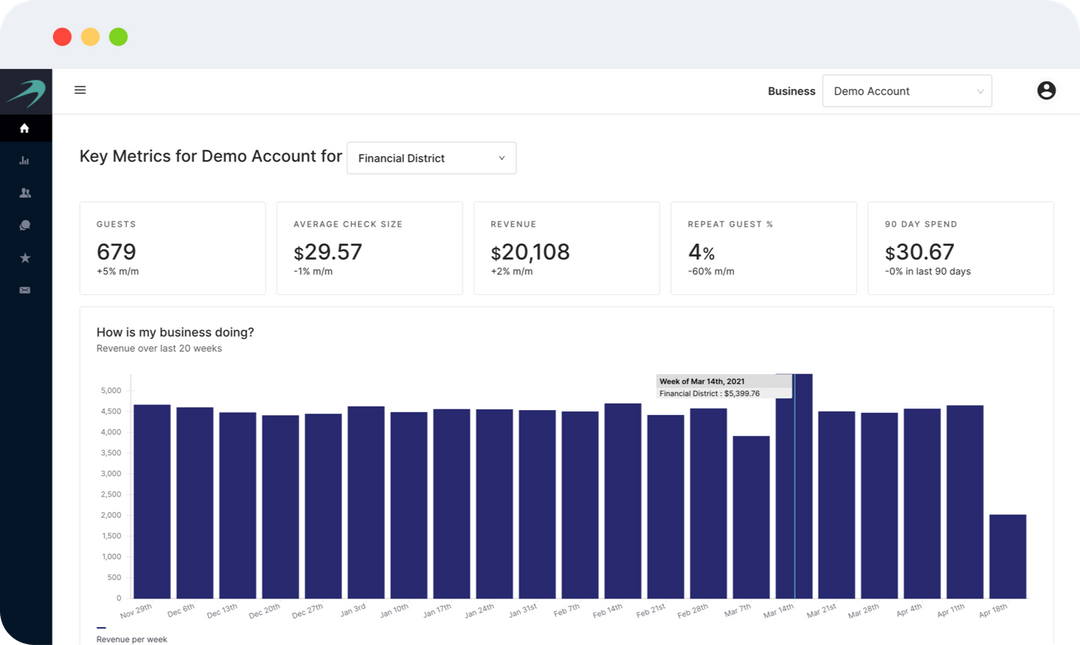Open the guests (people) sidebar icon
Image resolution: width=1080 pixels, height=645 pixels.
(25, 193)
